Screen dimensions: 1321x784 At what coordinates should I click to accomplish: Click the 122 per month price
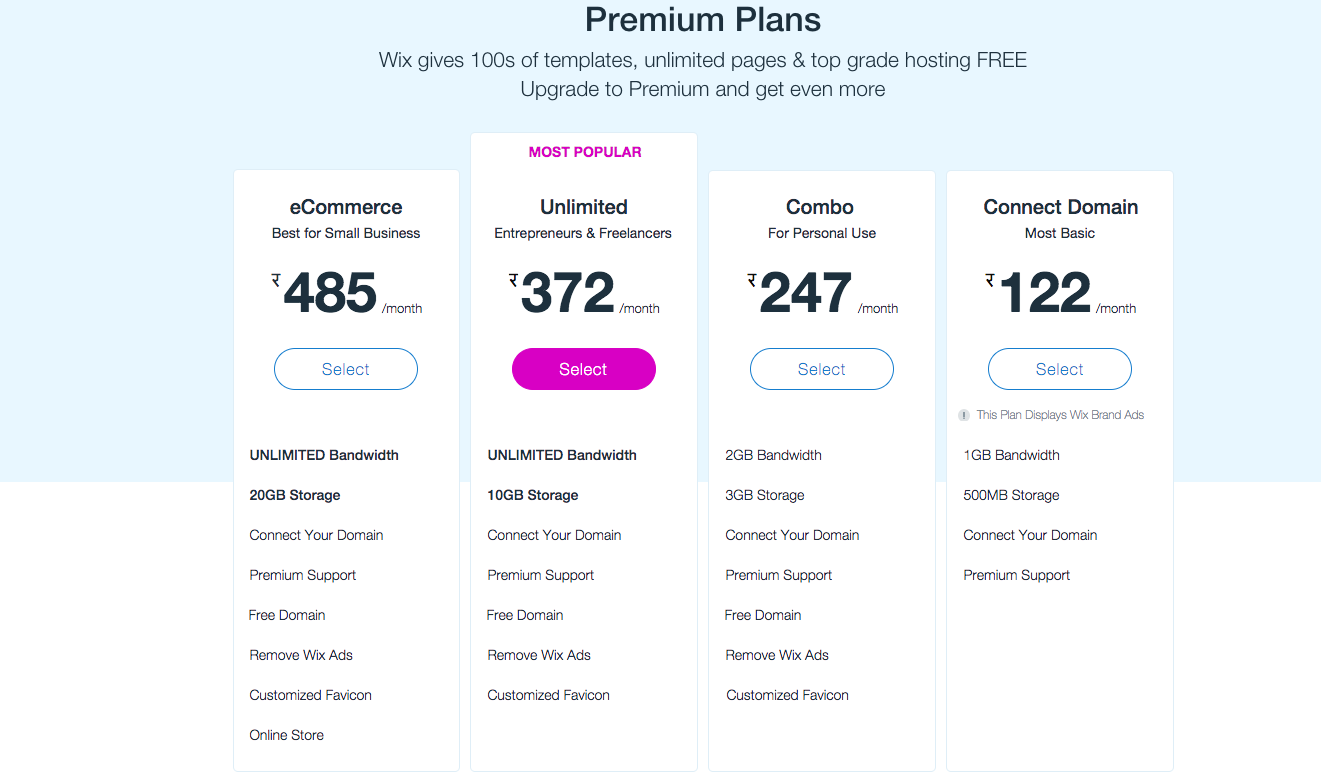[x=1046, y=294]
